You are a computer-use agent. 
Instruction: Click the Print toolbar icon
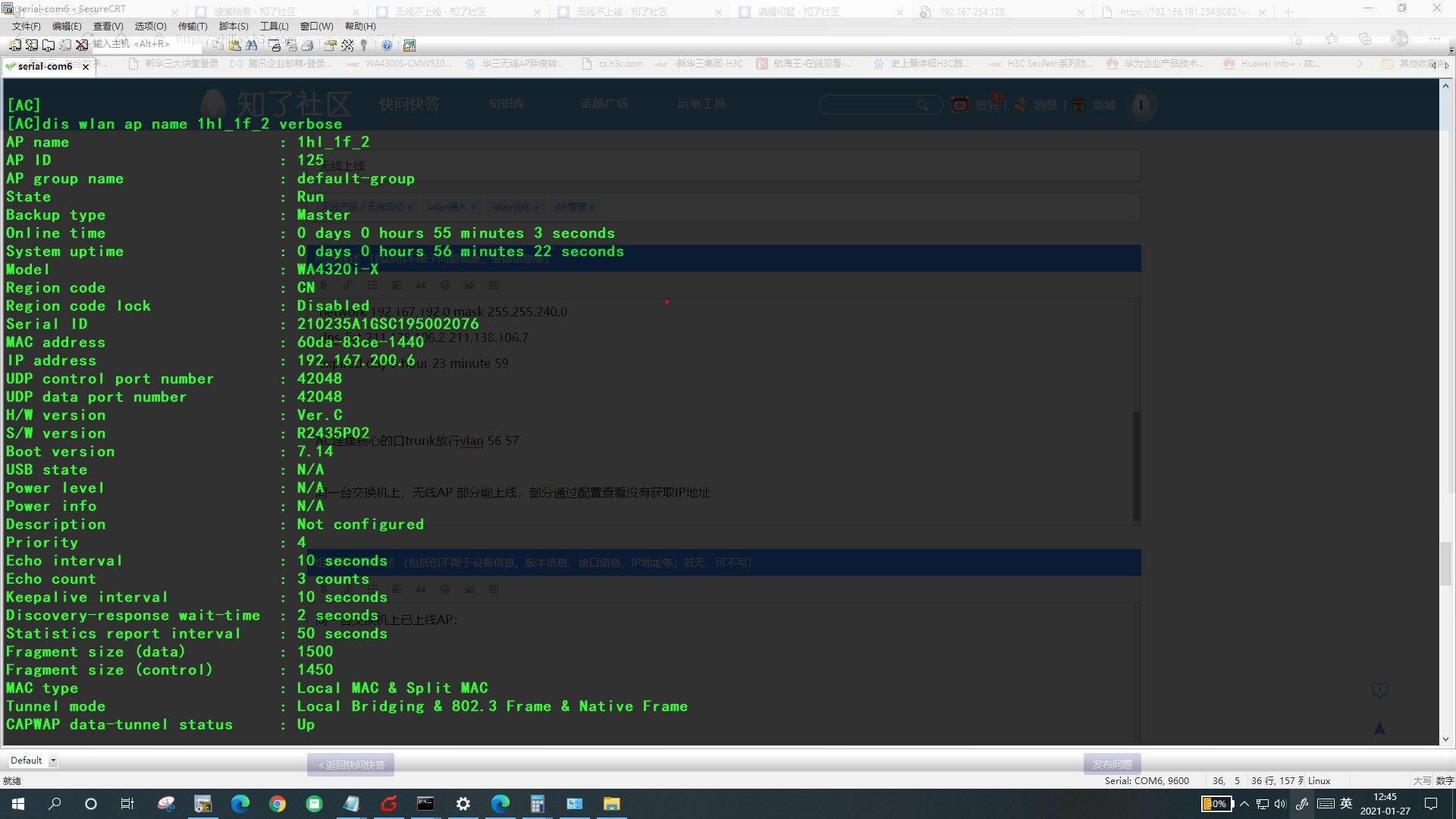click(x=307, y=45)
